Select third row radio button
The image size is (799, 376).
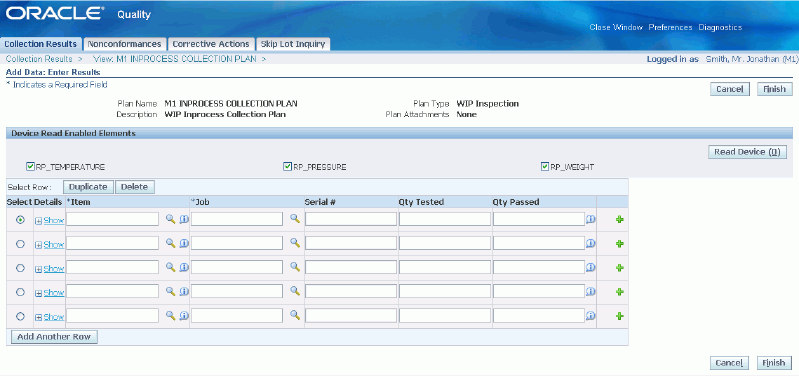click(x=20, y=268)
